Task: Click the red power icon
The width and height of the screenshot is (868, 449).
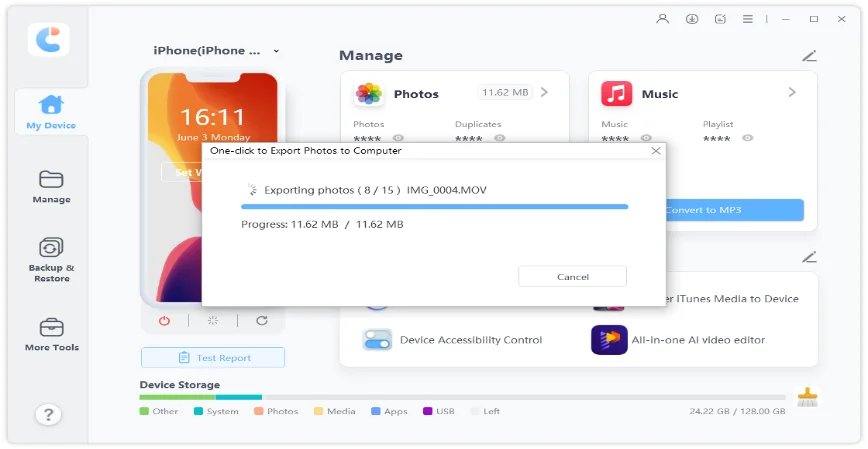Action: 164,321
